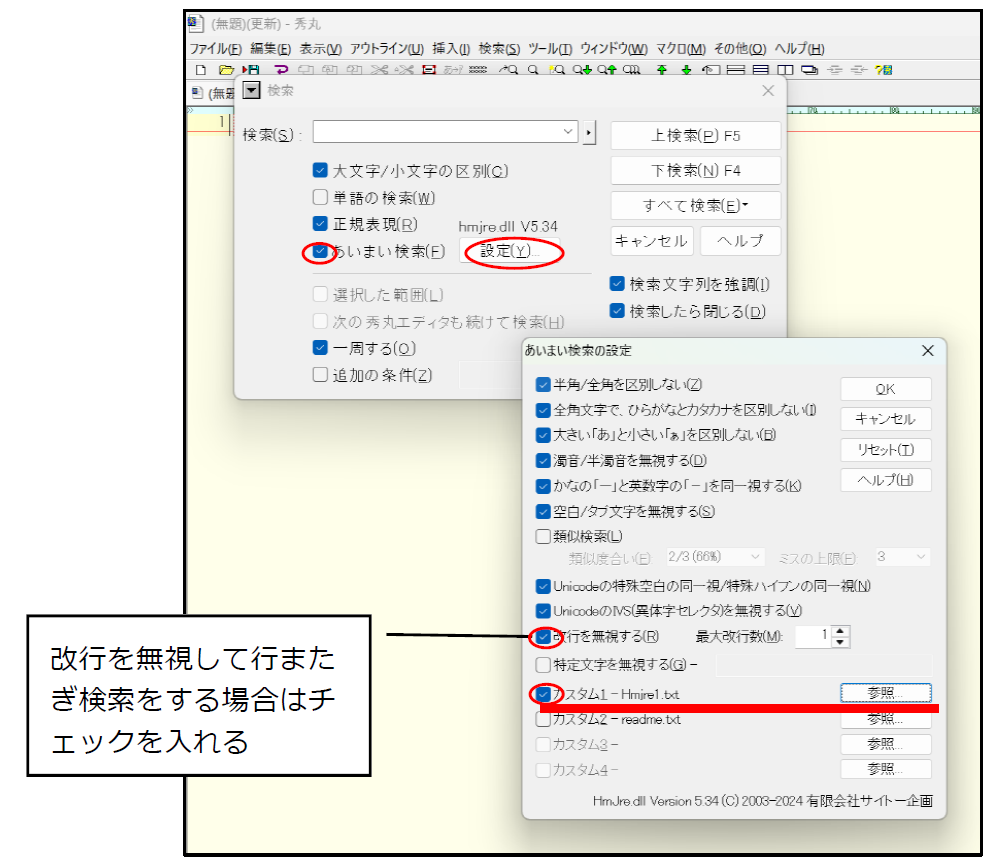Click the yellow question mark help icon

click(x=883, y=70)
